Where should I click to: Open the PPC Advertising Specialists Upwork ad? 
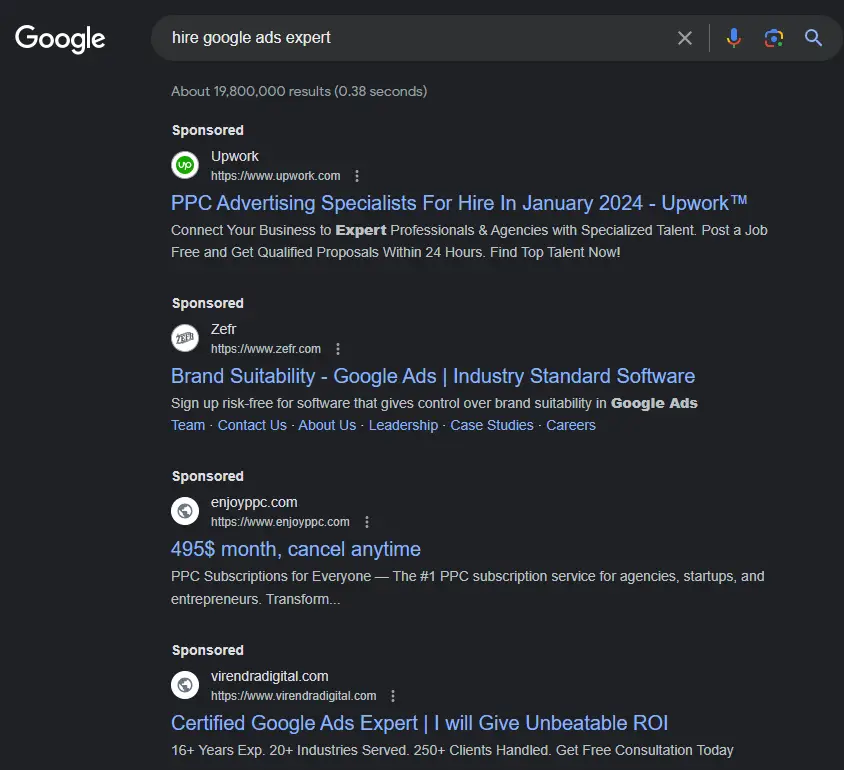(459, 203)
